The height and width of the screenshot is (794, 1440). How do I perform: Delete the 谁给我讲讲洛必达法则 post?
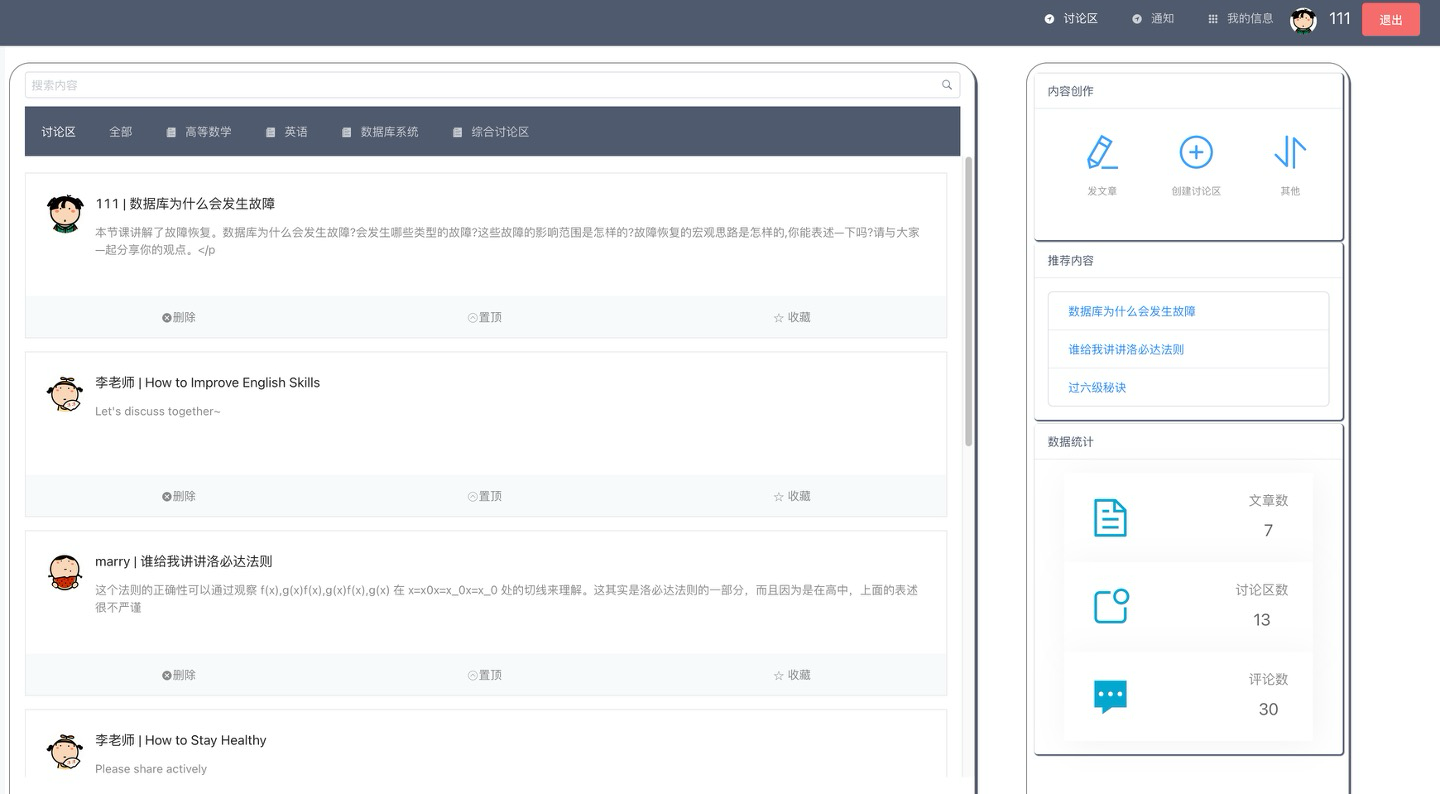(x=179, y=675)
